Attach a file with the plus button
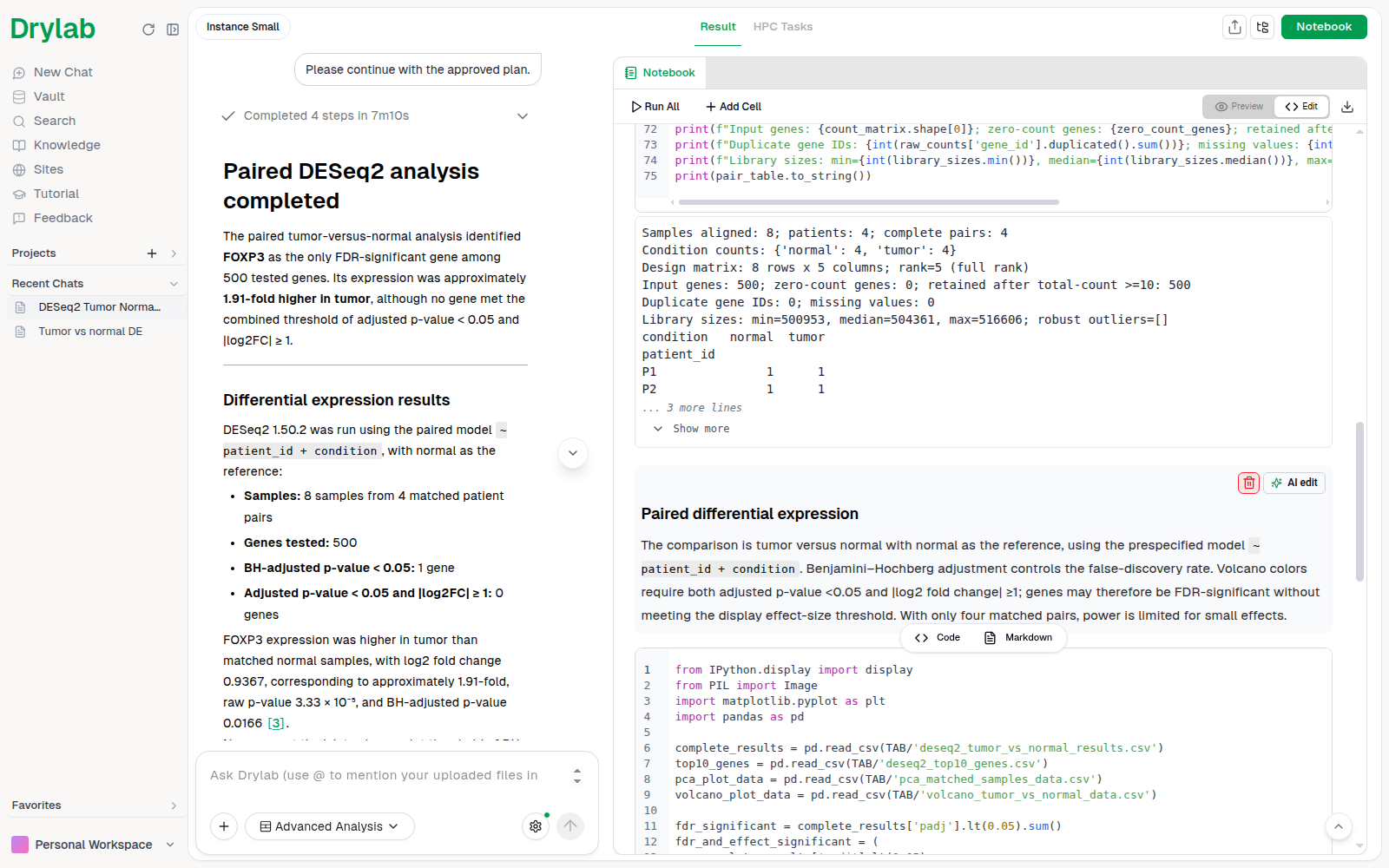This screenshot has height=868, width=1389. (224, 826)
